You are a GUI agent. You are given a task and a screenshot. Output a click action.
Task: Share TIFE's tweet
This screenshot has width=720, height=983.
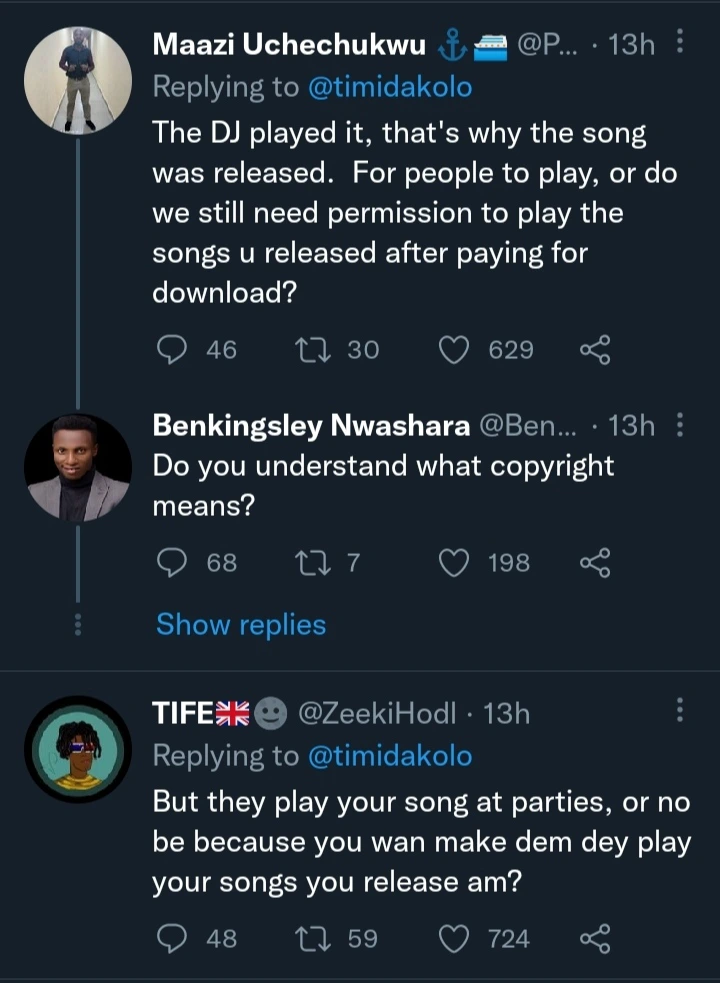click(594, 939)
